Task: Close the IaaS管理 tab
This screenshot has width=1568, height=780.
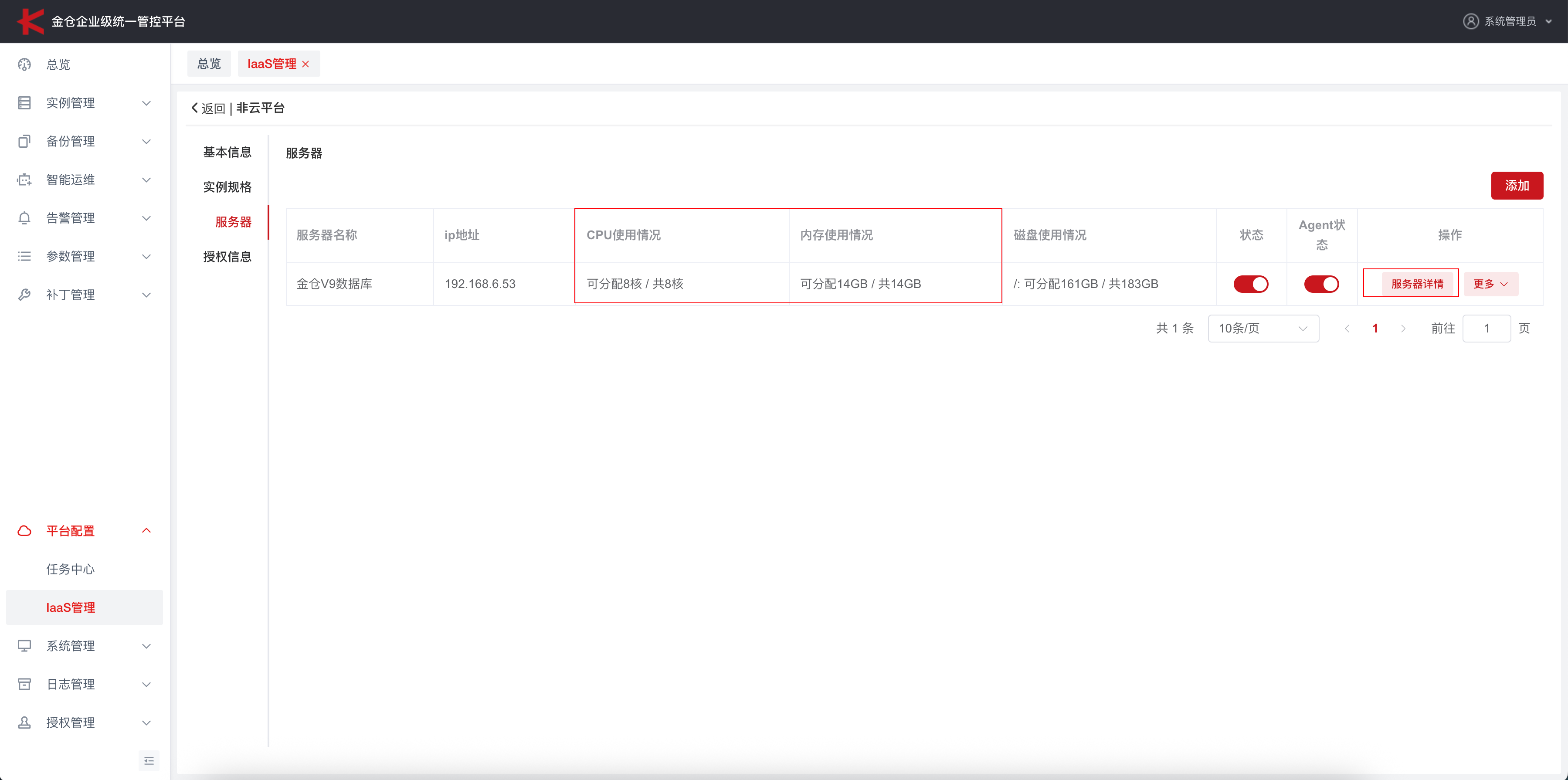Action: pos(305,64)
